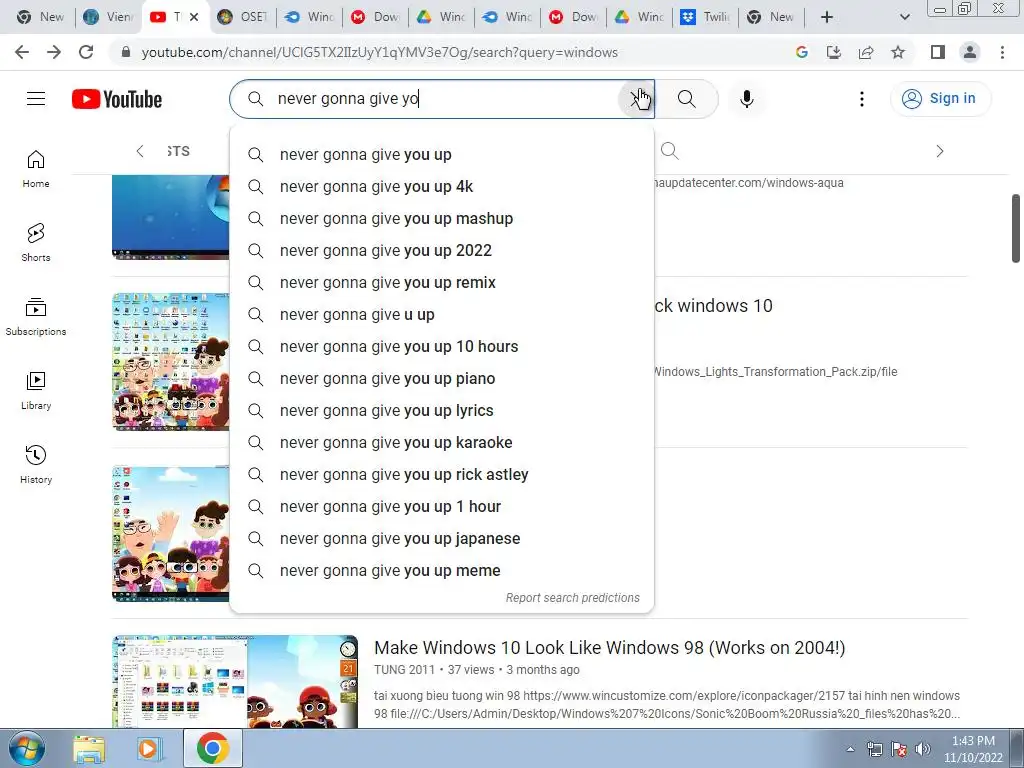The image size is (1024, 768).
Task: Click the taskbar clock showing 1:43 PM
Action: tap(973, 749)
